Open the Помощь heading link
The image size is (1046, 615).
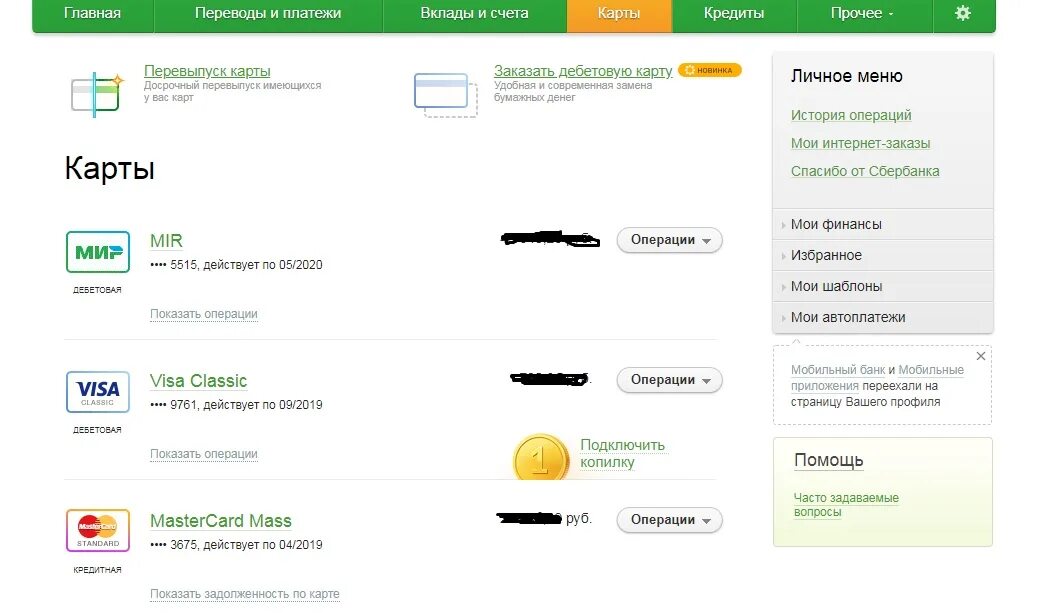coord(829,460)
